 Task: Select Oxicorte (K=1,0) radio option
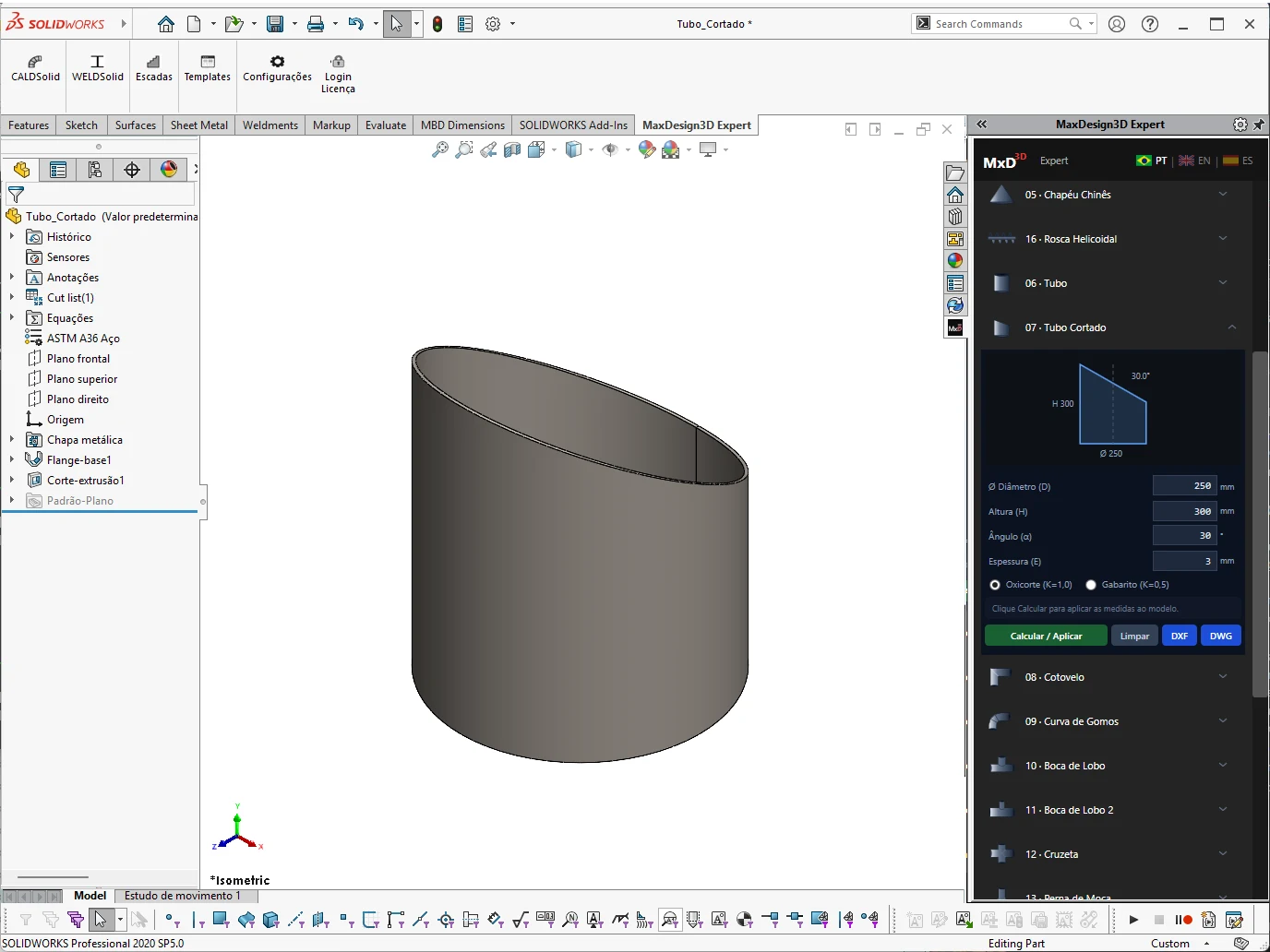(995, 585)
